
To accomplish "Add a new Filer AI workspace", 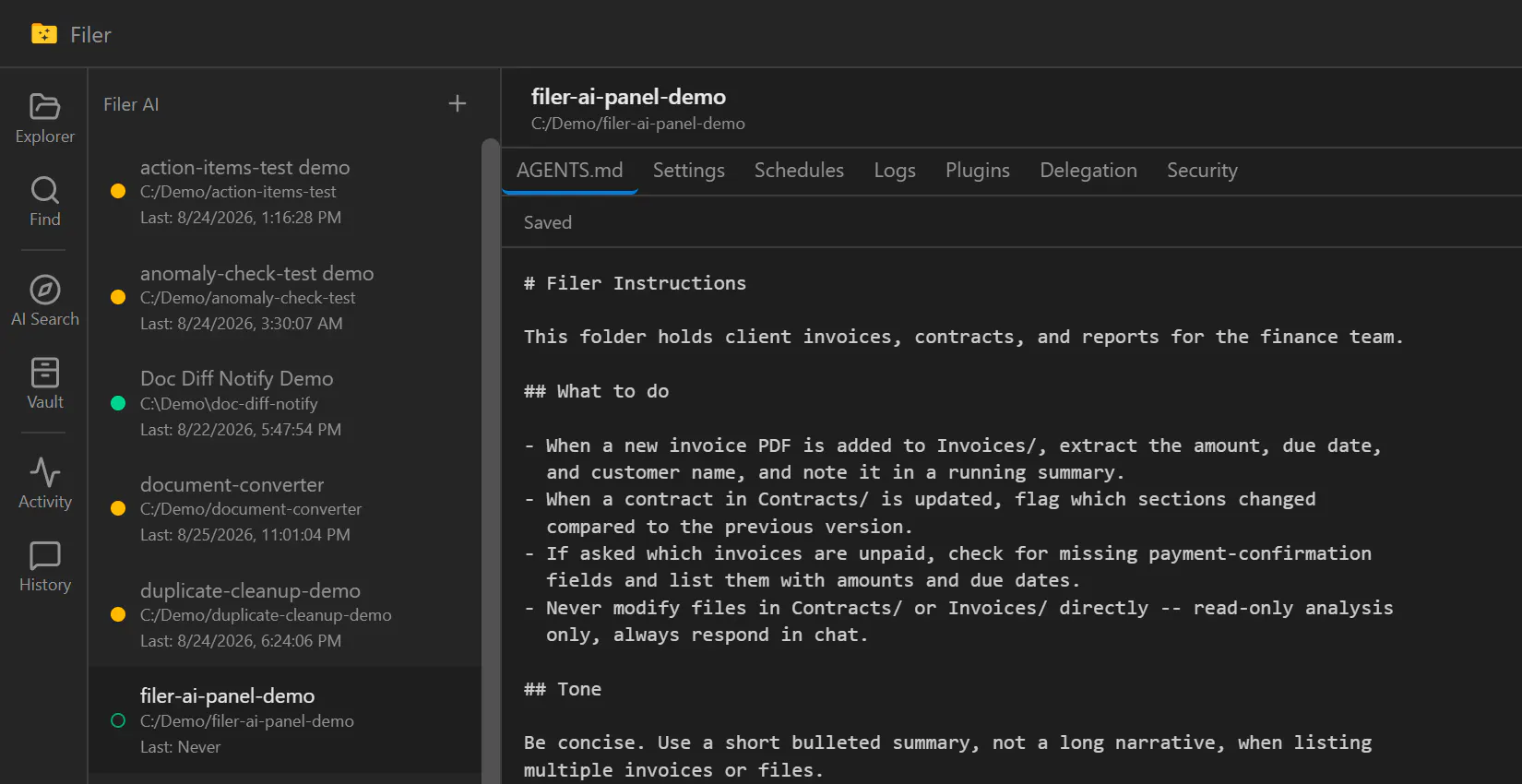I will click(457, 103).
